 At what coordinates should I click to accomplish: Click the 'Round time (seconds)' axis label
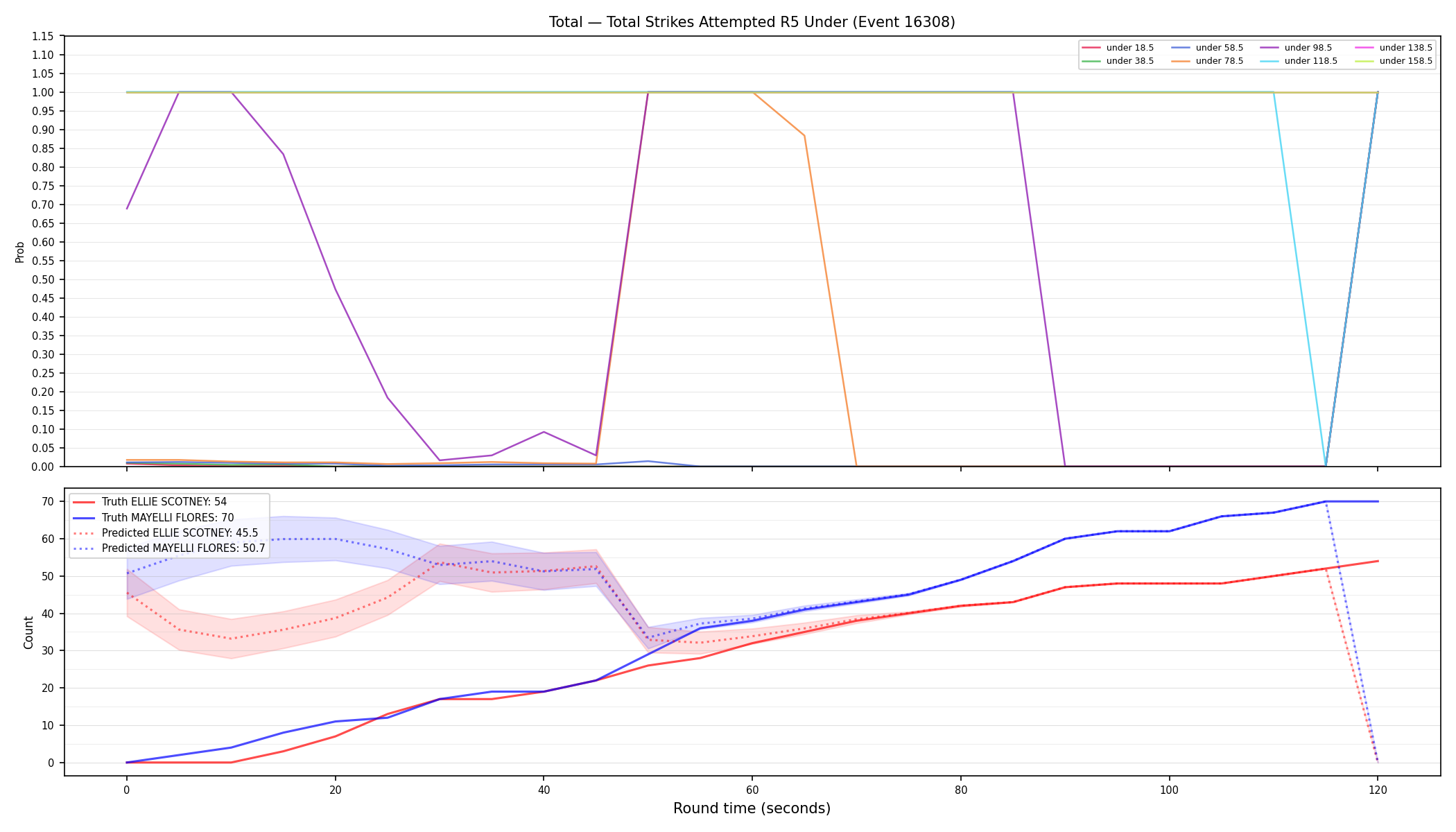coord(752,808)
